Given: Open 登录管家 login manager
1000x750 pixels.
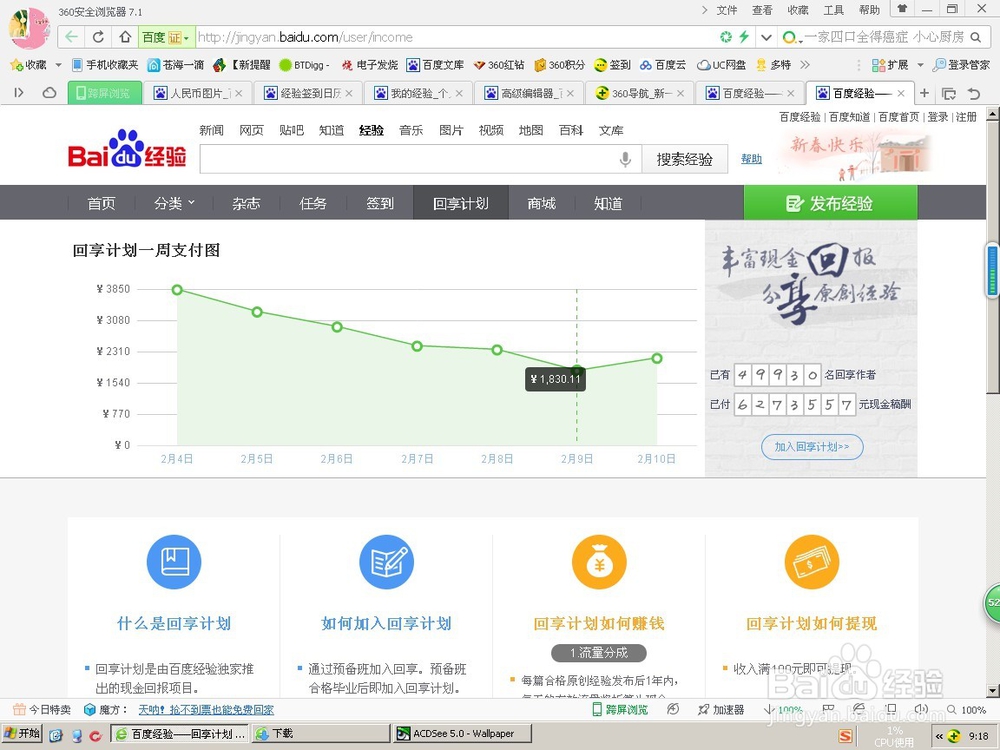Looking at the screenshot, I should click(960, 64).
